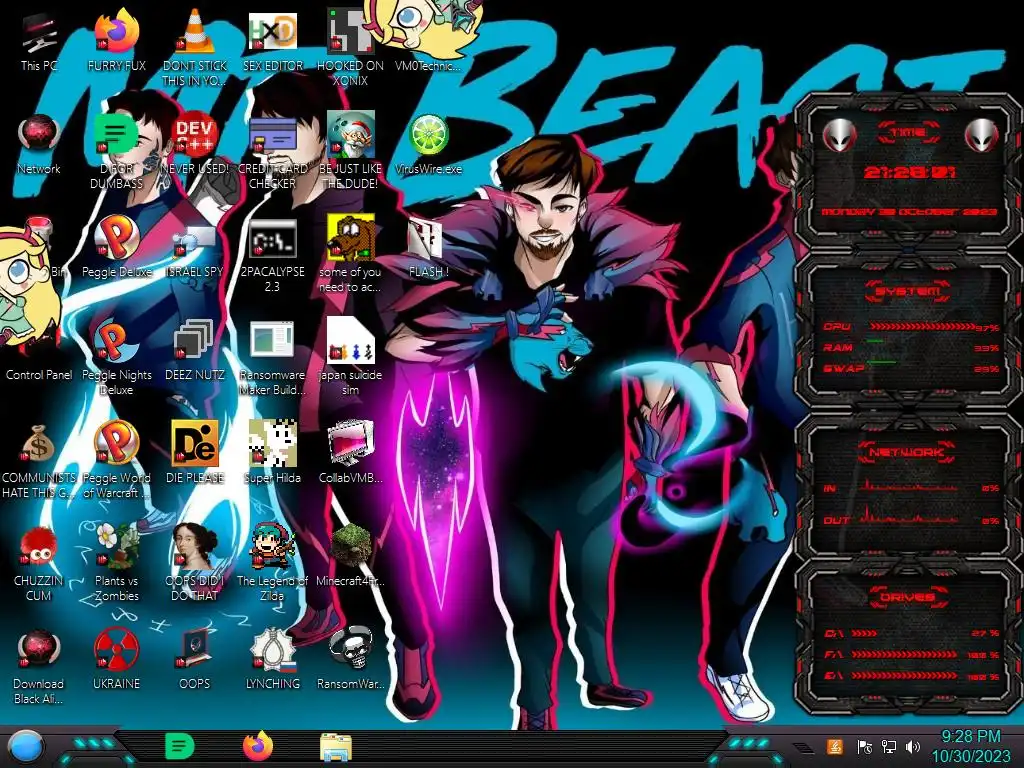Click the NETWORK header in the widget
The image size is (1024, 768).
point(908,451)
